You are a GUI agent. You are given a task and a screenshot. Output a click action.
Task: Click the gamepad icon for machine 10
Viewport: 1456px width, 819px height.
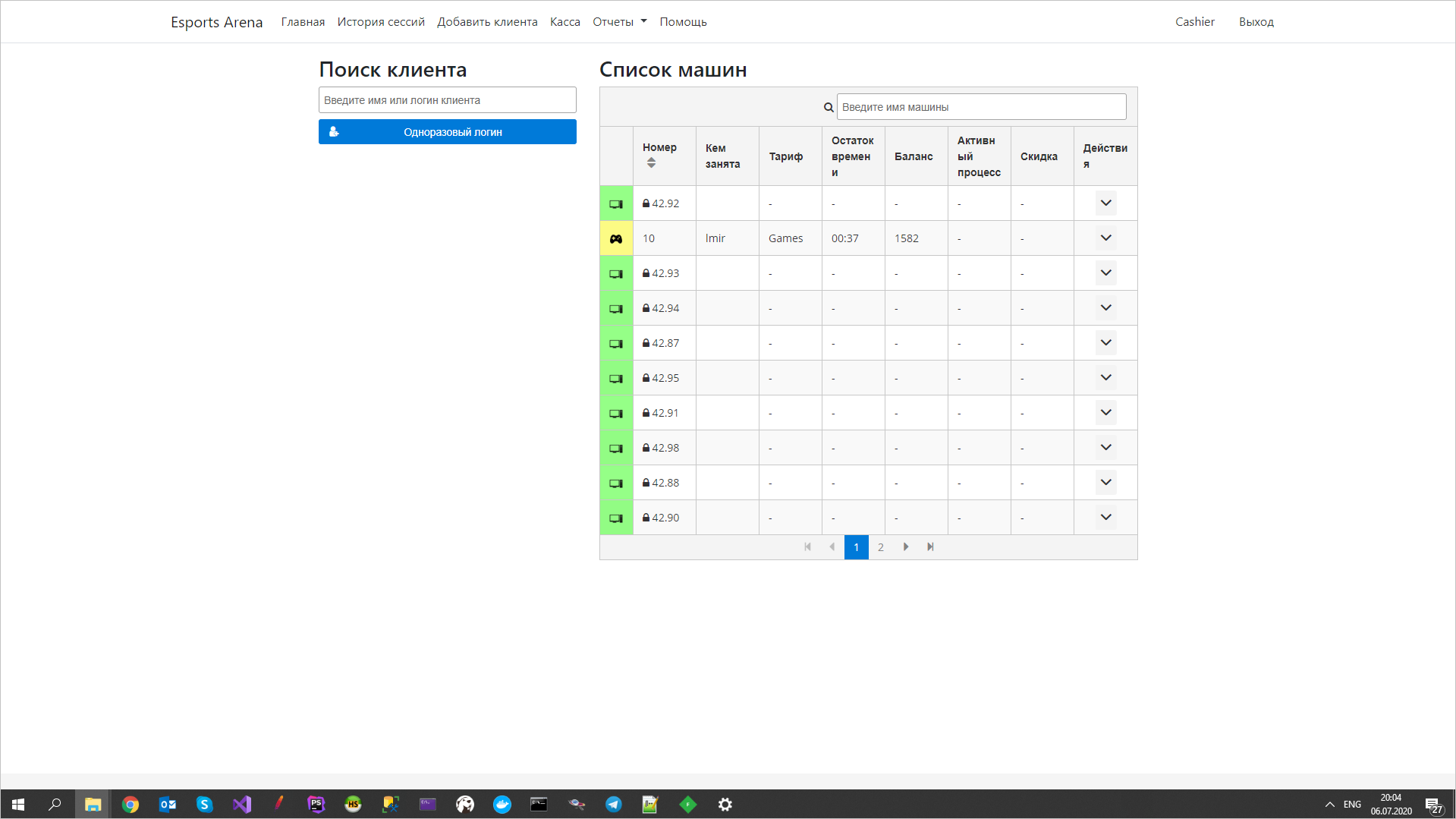tap(616, 238)
